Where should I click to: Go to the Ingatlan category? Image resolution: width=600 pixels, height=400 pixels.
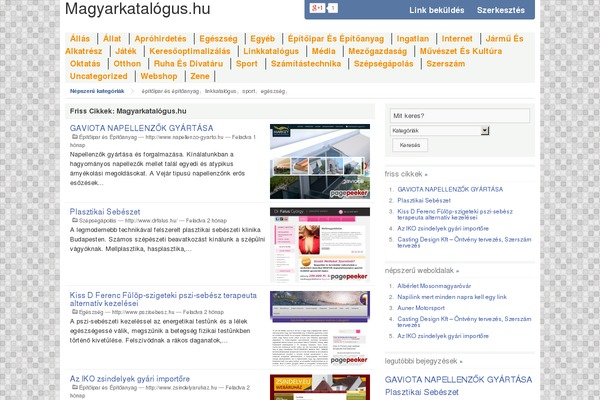pyautogui.click(x=412, y=39)
